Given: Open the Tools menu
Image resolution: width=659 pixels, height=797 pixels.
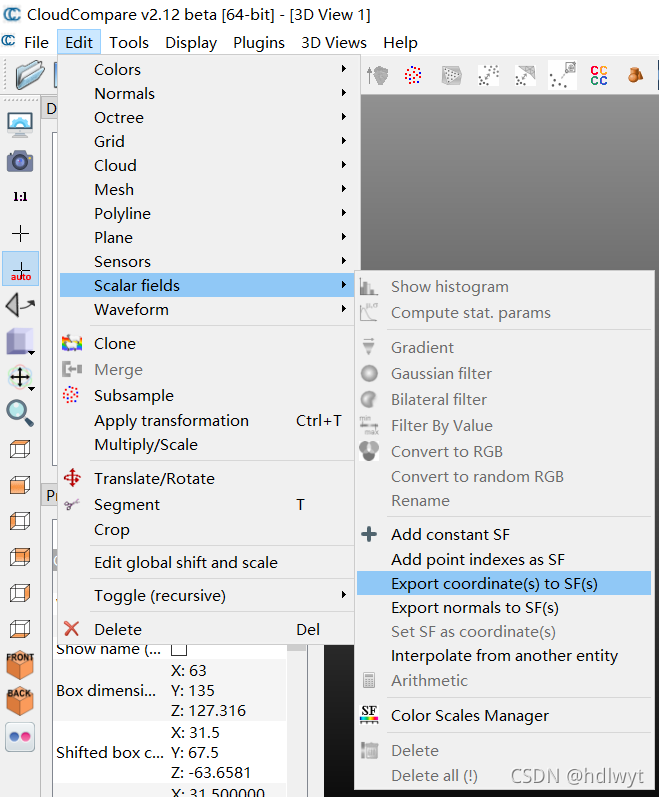Looking at the screenshot, I should (x=129, y=43).
